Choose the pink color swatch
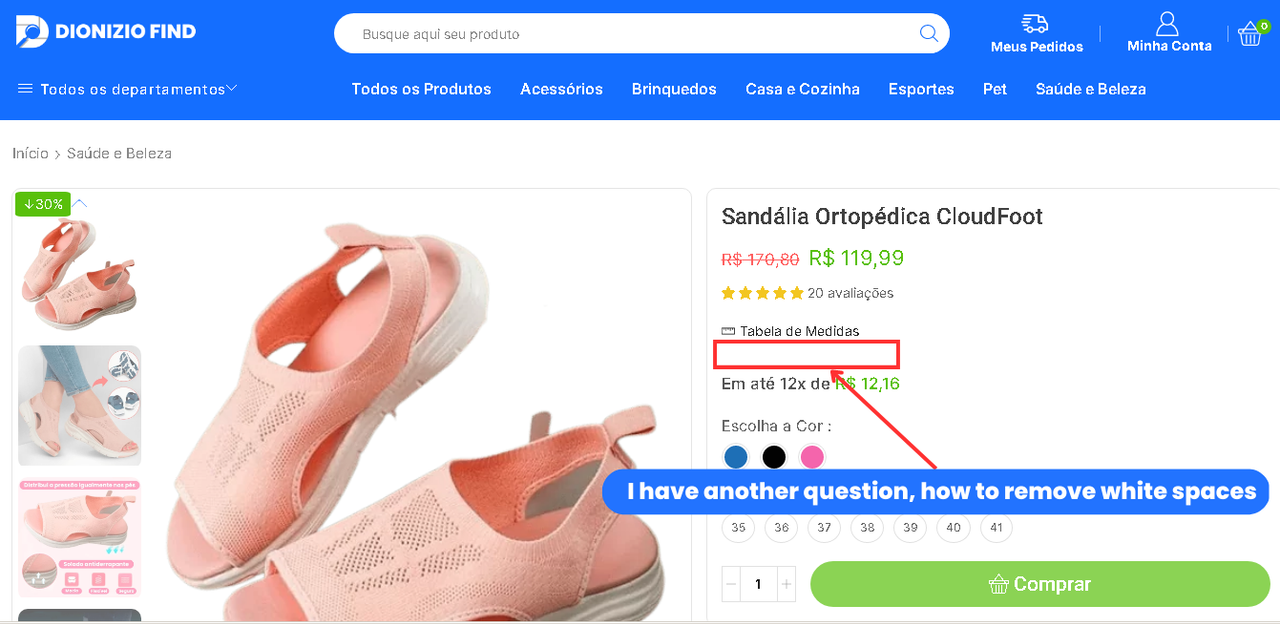The height and width of the screenshot is (624, 1280). coord(812,457)
